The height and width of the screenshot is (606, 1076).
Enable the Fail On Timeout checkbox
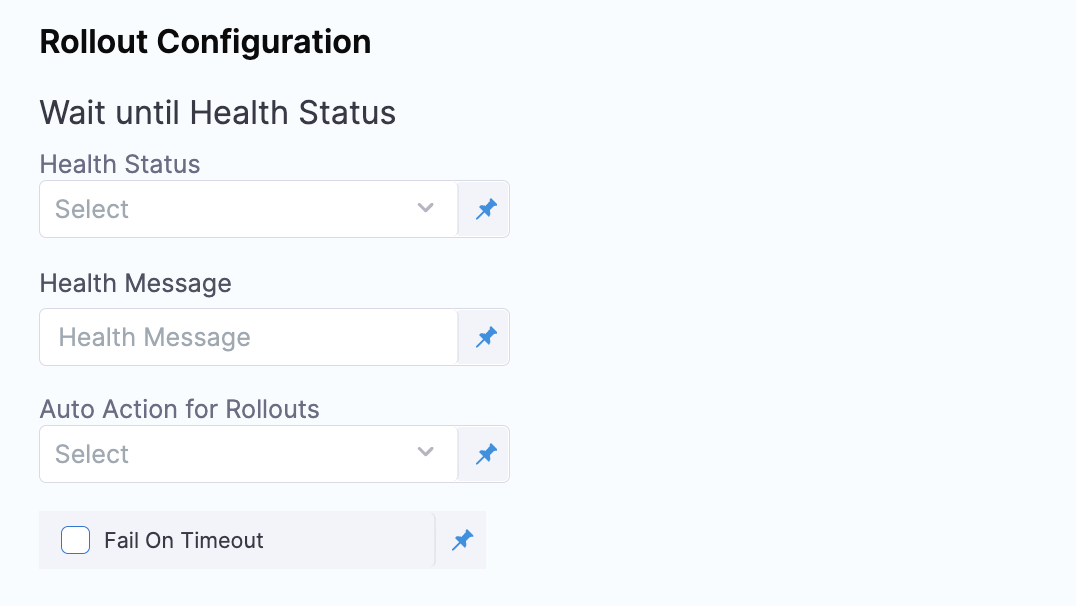(75, 540)
